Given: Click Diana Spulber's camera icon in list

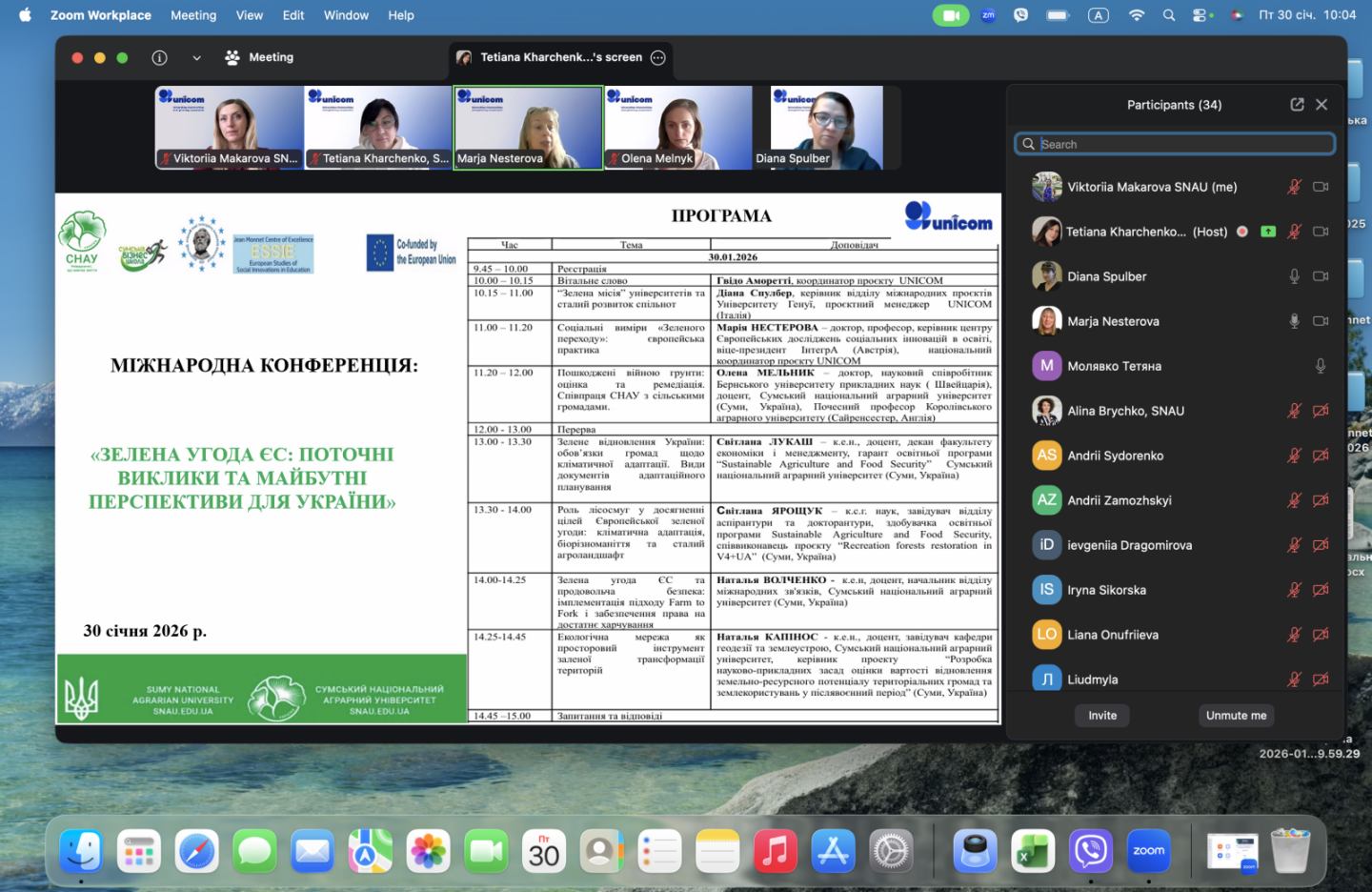Looking at the screenshot, I should tap(1321, 276).
